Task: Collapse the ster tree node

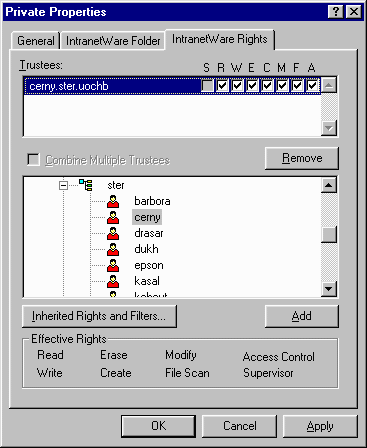Action: click(x=63, y=185)
